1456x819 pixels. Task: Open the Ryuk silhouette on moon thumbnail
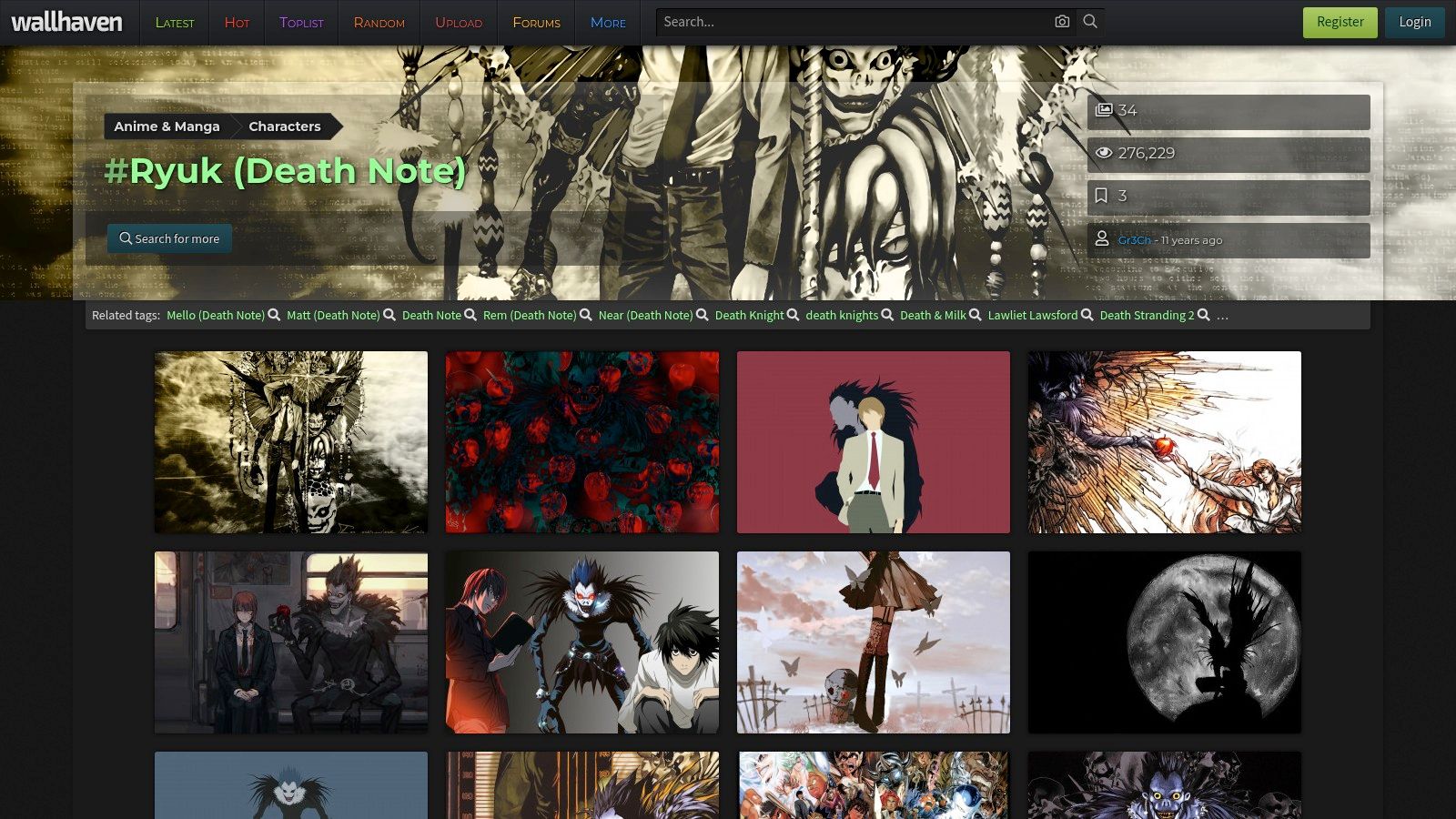point(1165,642)
